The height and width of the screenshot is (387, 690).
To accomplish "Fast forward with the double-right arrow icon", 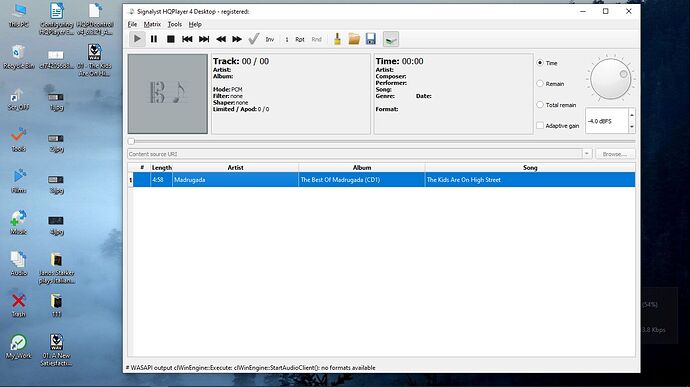I will 237,39.
